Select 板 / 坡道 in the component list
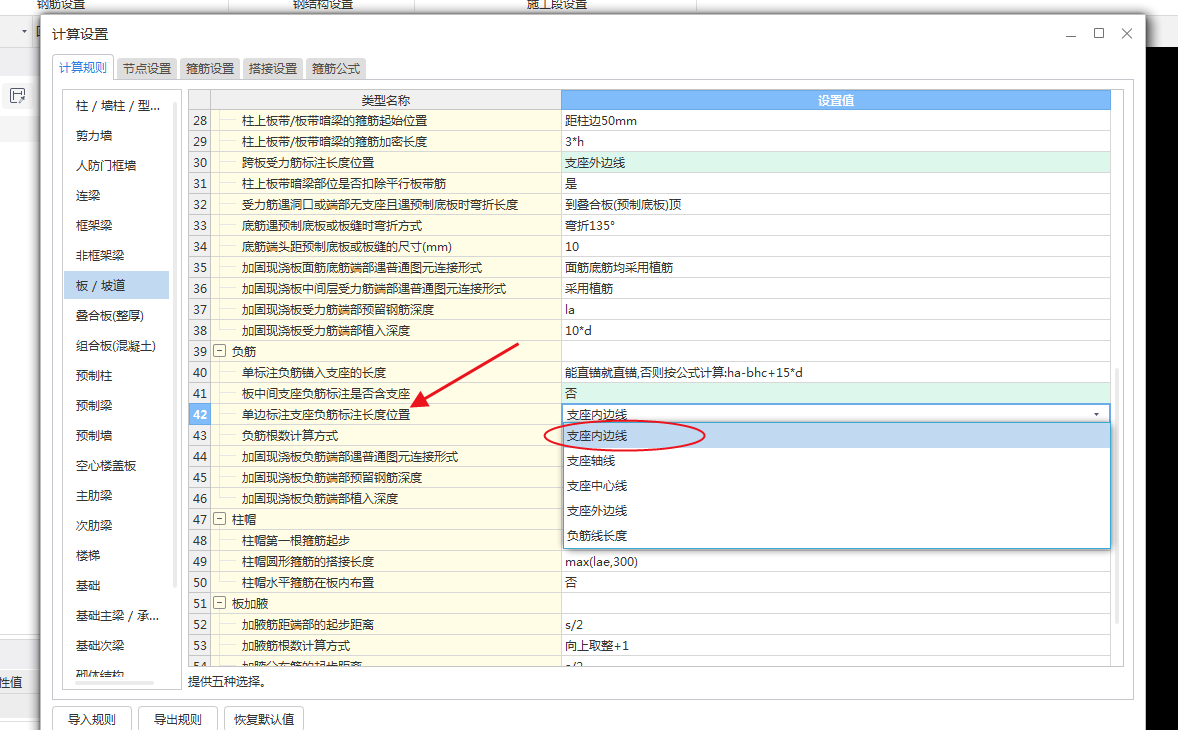This screenshot has width=1178, height=730. (x=117, y=285)
